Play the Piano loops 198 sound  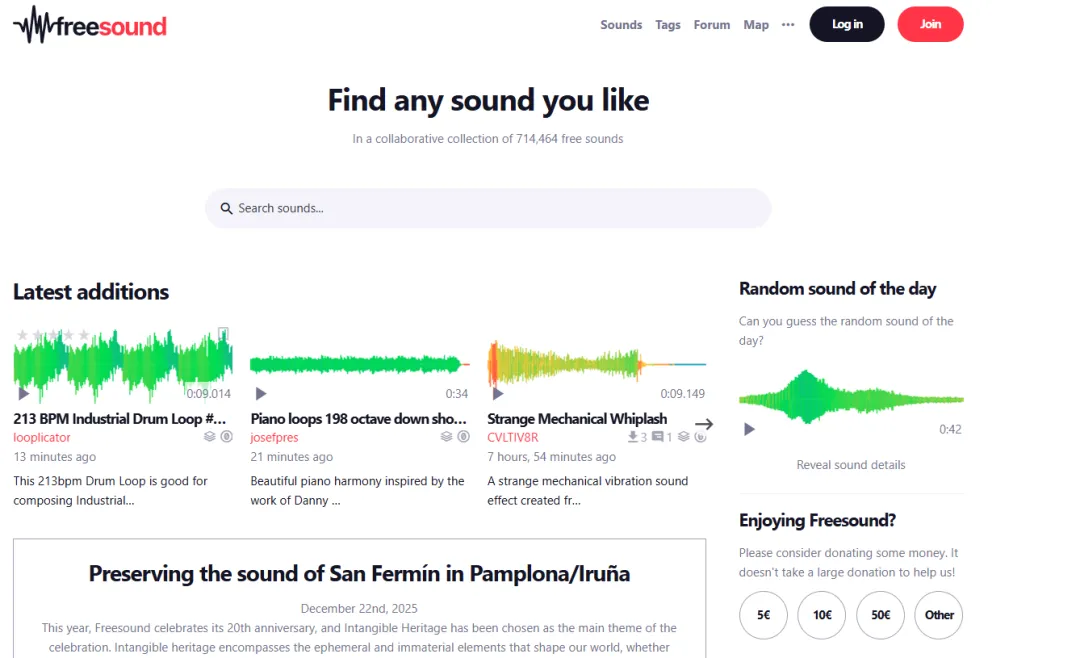pyautogui.click(x=260, y=393)
